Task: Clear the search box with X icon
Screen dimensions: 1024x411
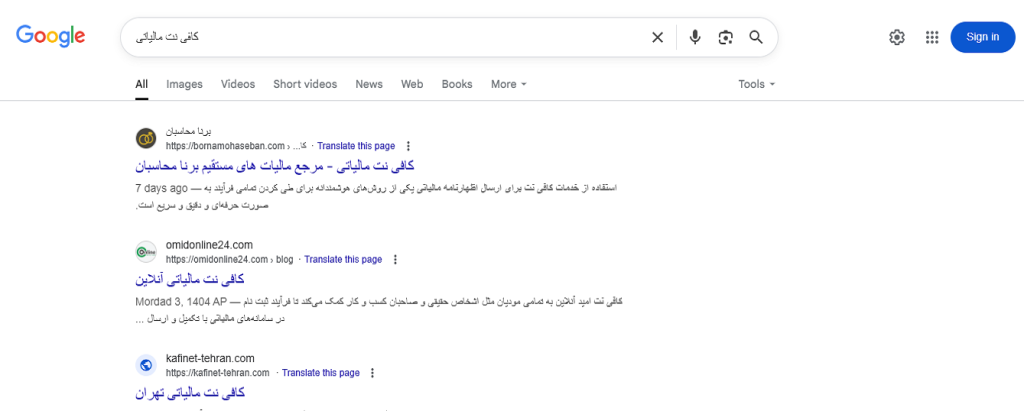Action: 658,37
